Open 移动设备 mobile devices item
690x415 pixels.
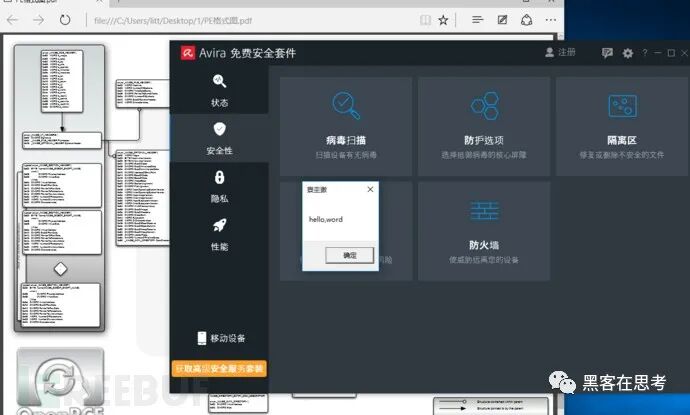click(221, 338)
